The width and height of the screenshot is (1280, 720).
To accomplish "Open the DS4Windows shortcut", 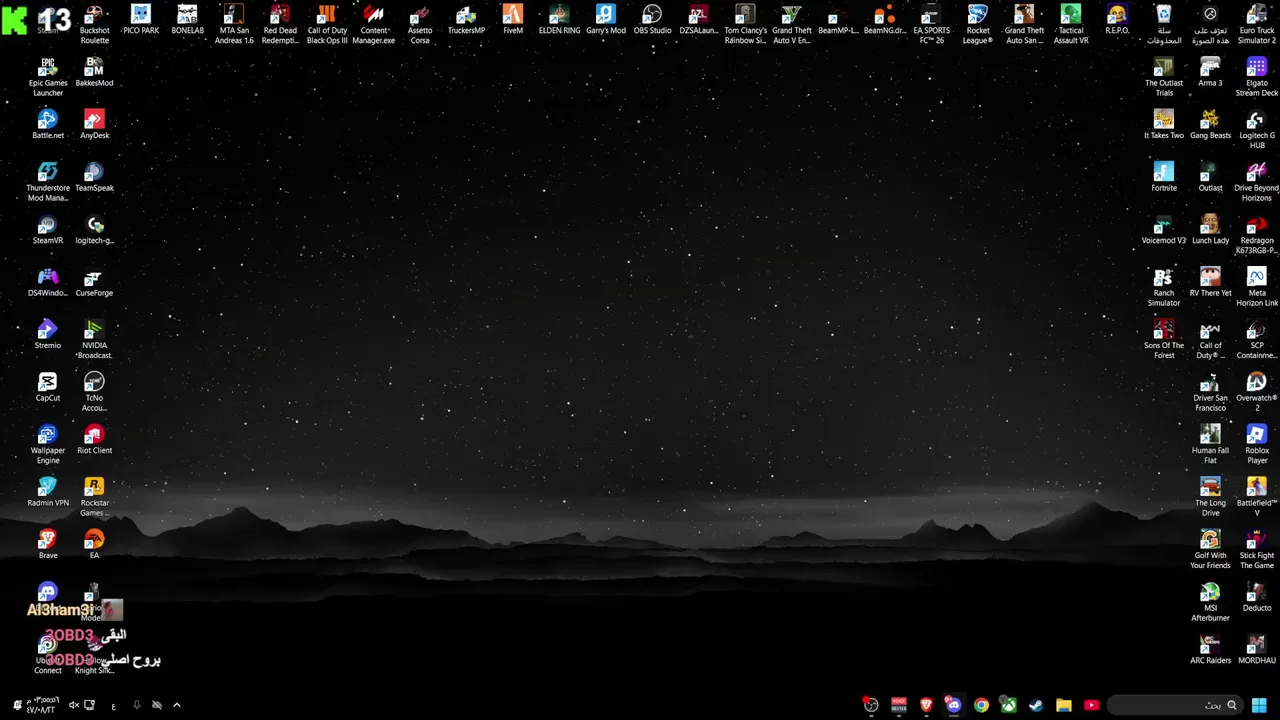I will click(48, 282).
